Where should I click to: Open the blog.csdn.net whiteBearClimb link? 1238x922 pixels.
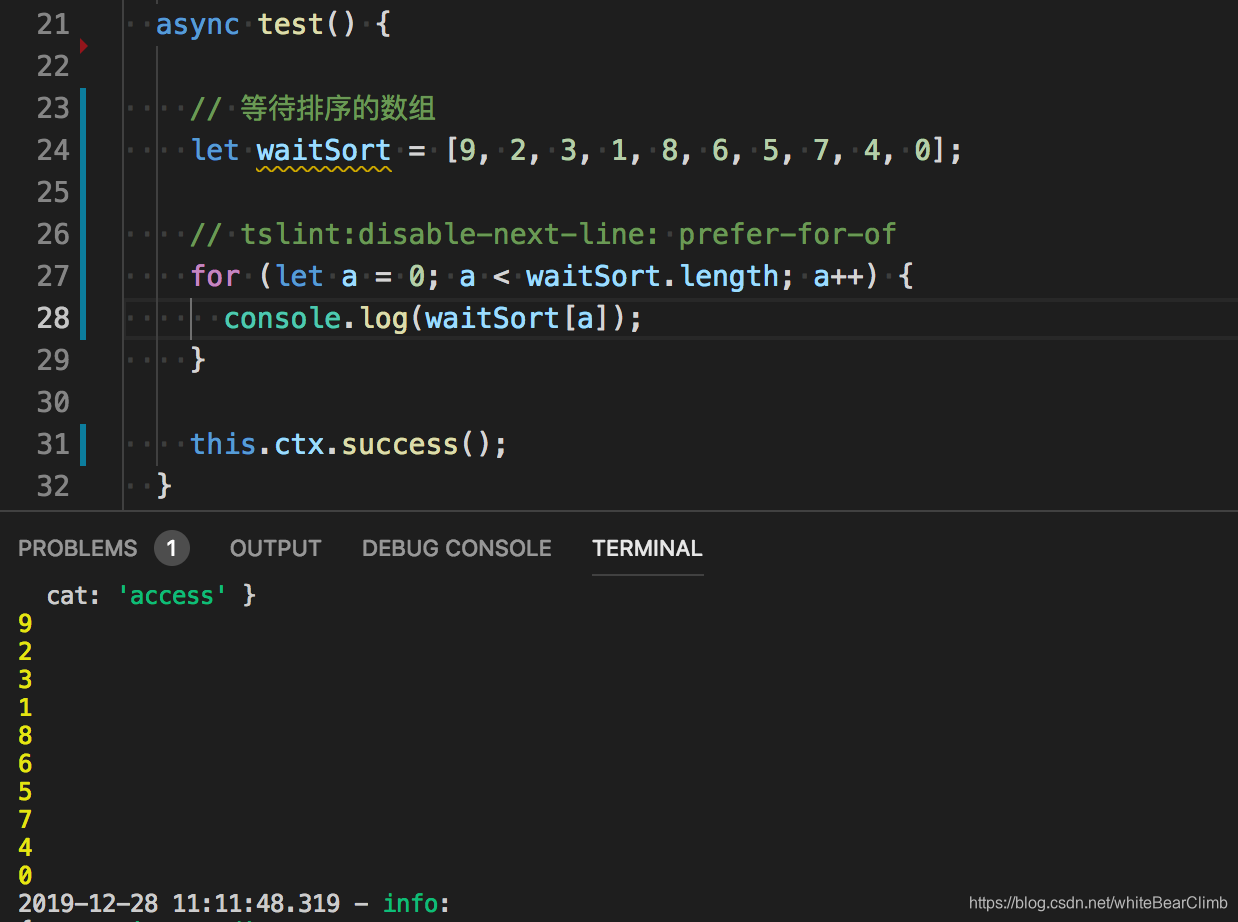point(1098,903)
